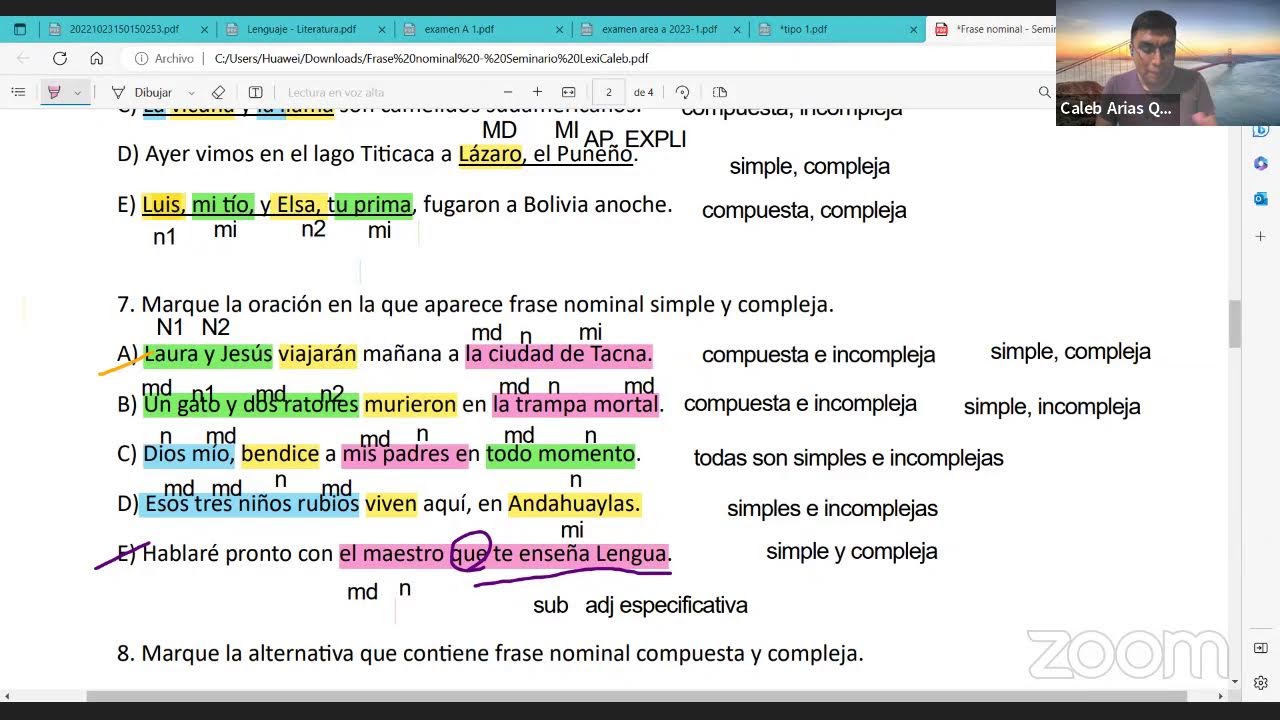Go to the browser home page
This screenshot has width=1280, height=720.
[96, 58]
